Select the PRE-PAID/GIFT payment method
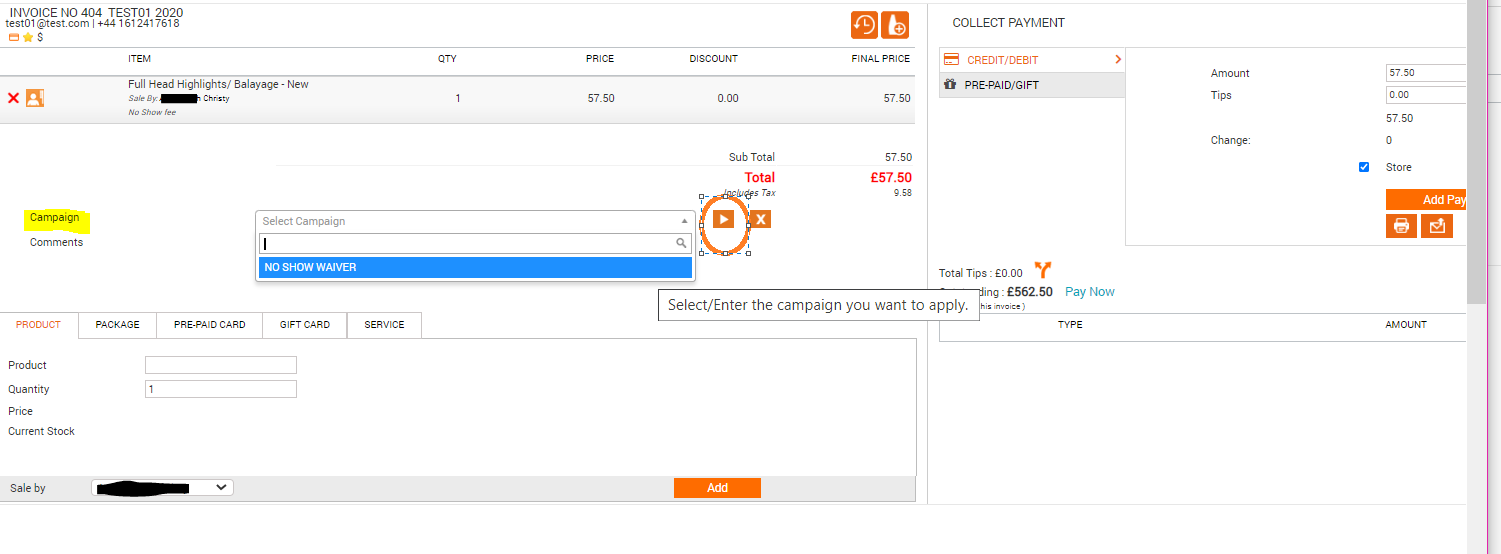 pos(1032,85)
